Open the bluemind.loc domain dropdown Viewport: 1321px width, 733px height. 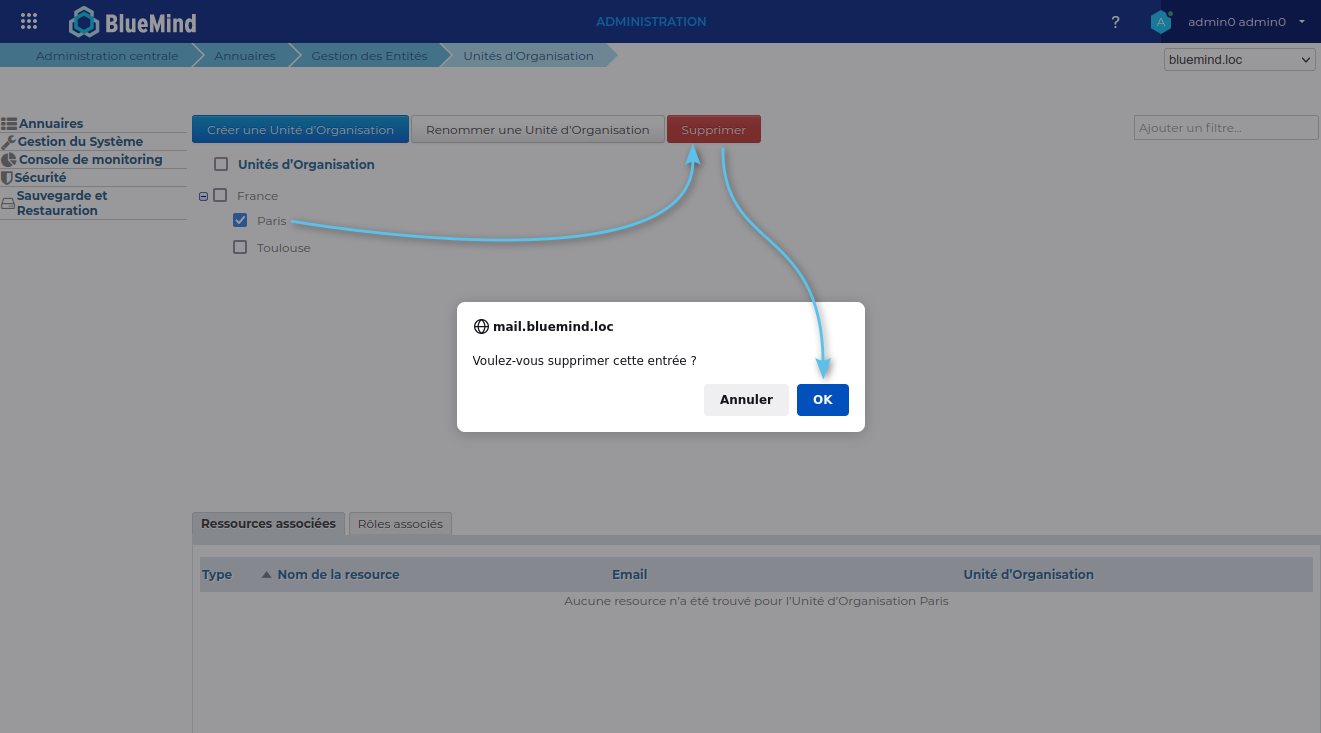[1239, 60]
